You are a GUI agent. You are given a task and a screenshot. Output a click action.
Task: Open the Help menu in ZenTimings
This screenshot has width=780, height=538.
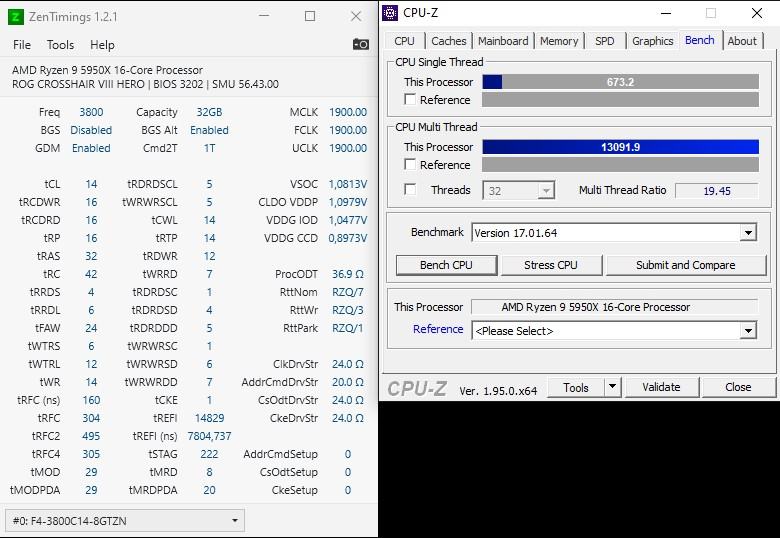[x=102, y=45]
